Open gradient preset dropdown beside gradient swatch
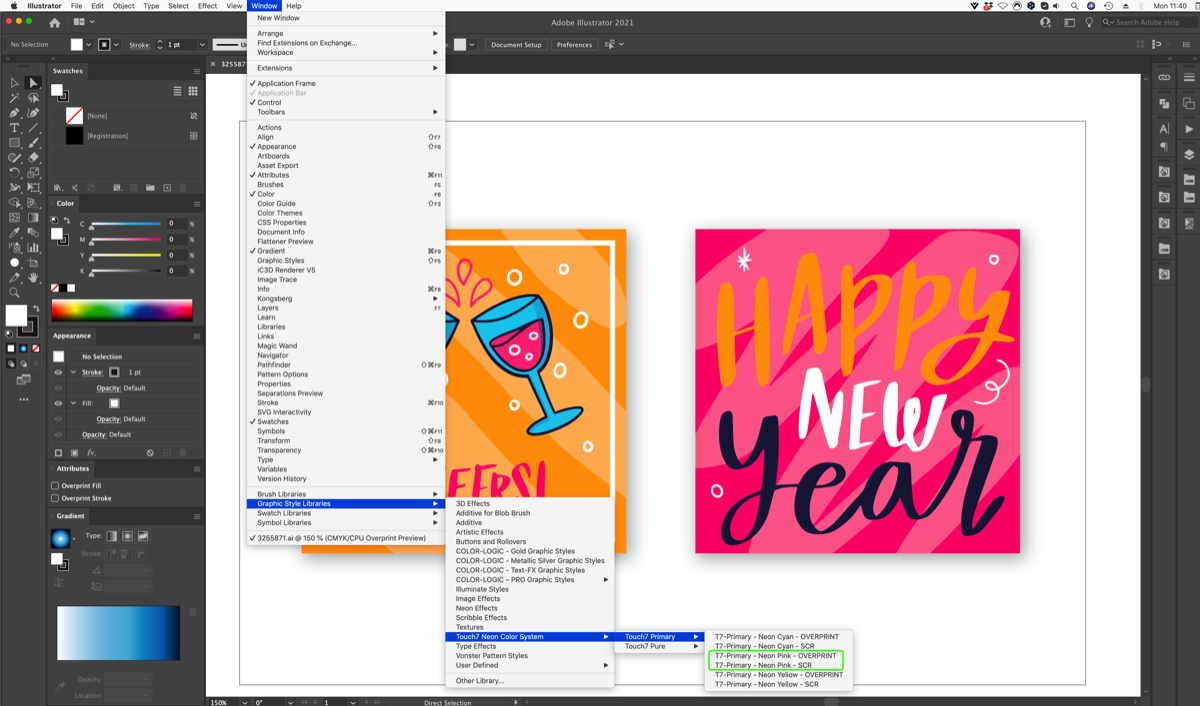This screenshot has width=1200, height=706. 75,539
